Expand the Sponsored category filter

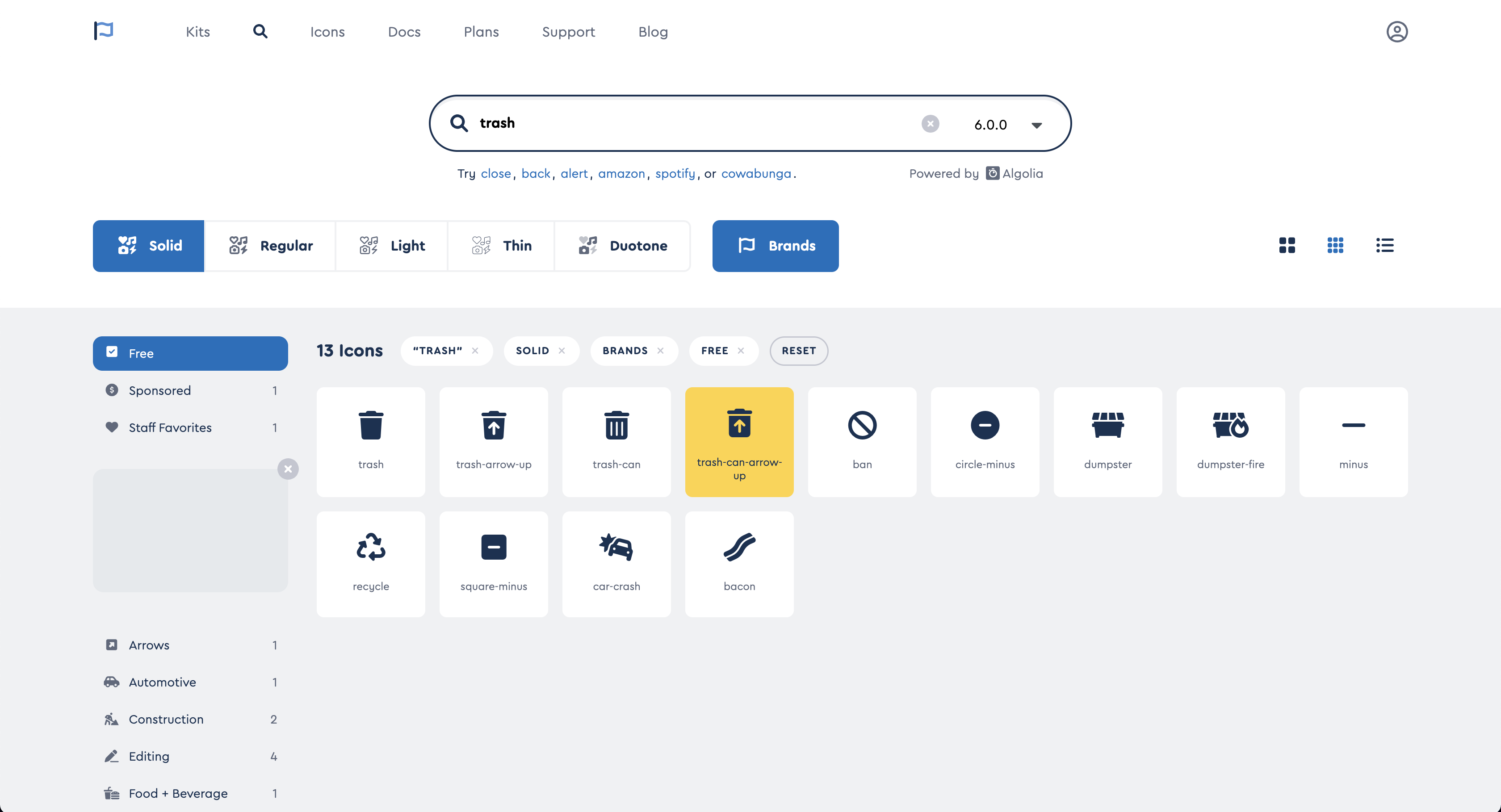pyautogui.click(x=159, y=390)
